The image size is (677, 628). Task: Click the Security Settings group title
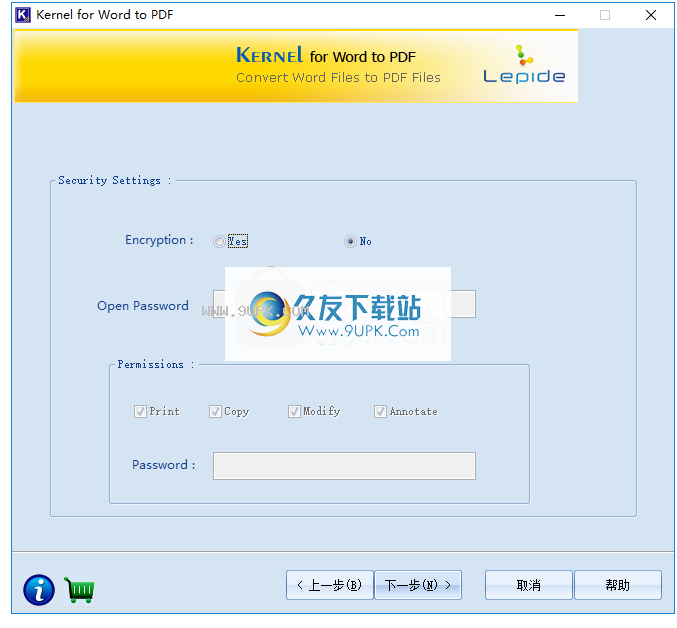(x=115, y=180)
